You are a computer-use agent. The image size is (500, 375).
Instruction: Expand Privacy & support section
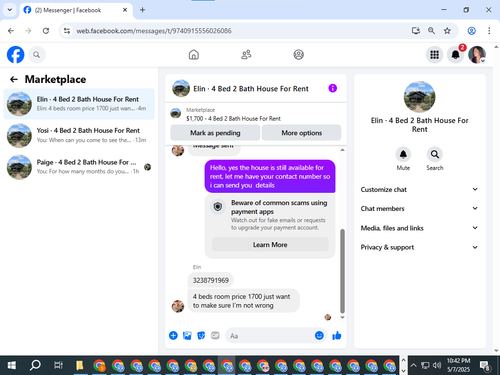tap(419, 247)
